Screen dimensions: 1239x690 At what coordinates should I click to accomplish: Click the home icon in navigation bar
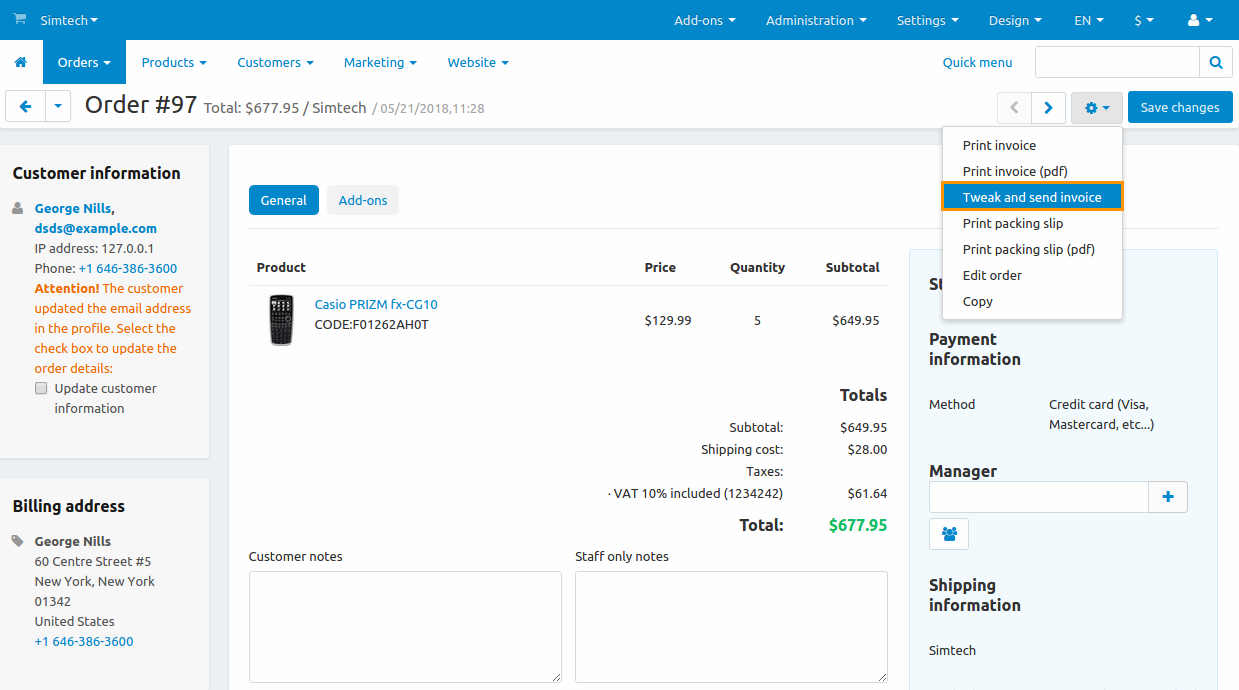pos(20,62)
